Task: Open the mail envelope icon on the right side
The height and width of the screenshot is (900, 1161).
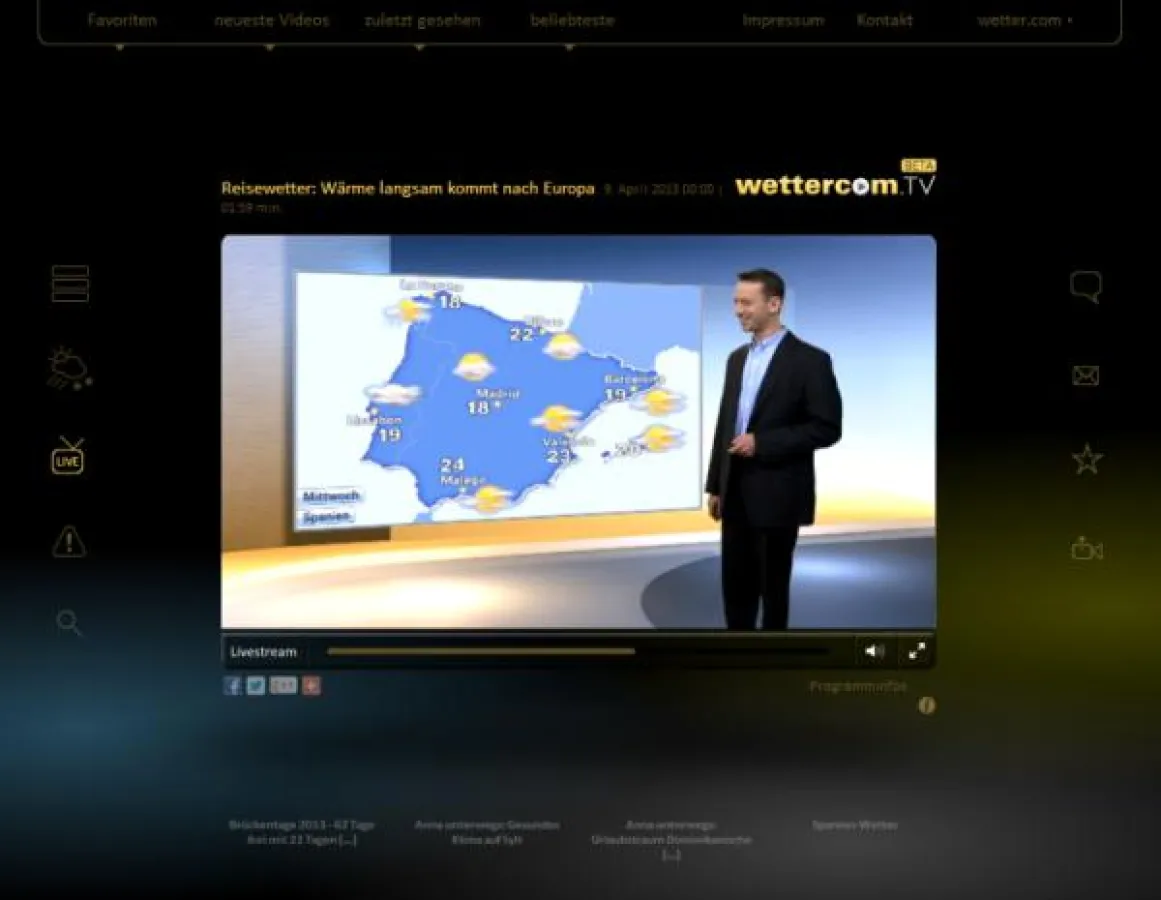Action: click(x=1086, y=375)
